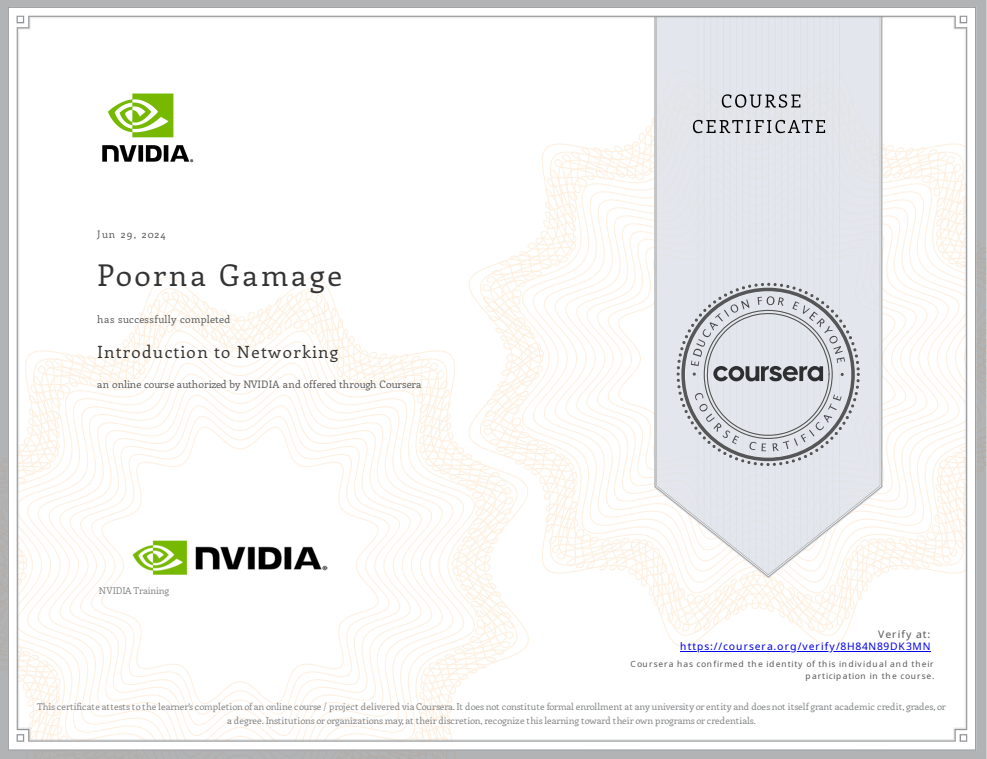Click the certificate disclaimer footer text
This screenshot has height=759, width=987.
[491, 714]
